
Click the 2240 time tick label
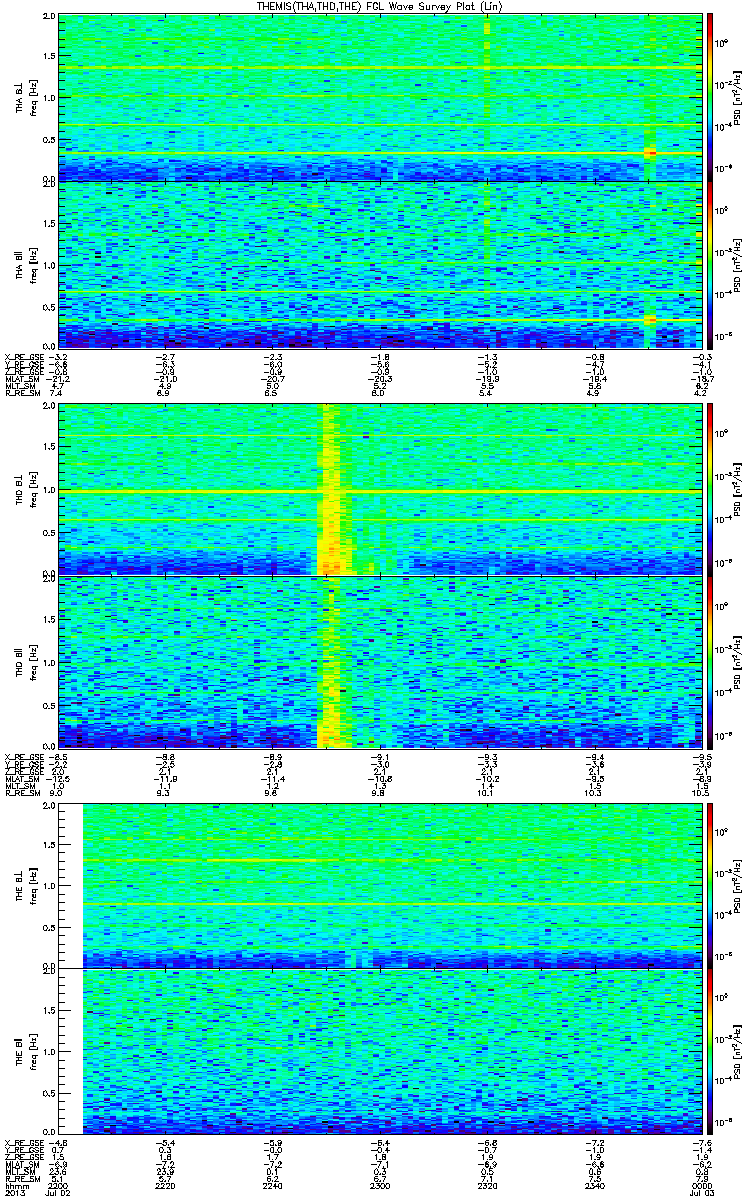pos(271,1185)
